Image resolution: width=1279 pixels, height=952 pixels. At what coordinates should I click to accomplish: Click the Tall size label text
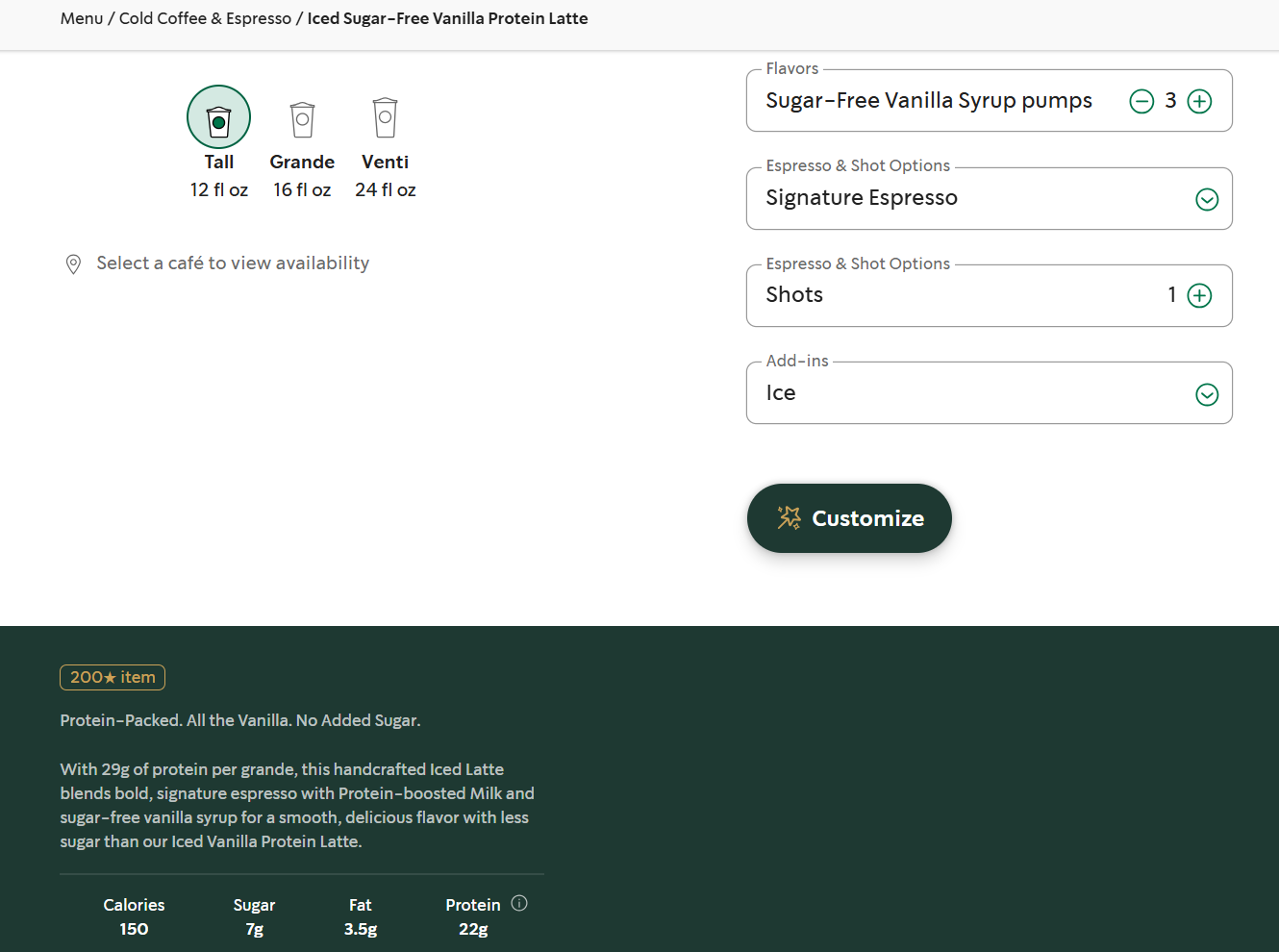tap(219, 162)
